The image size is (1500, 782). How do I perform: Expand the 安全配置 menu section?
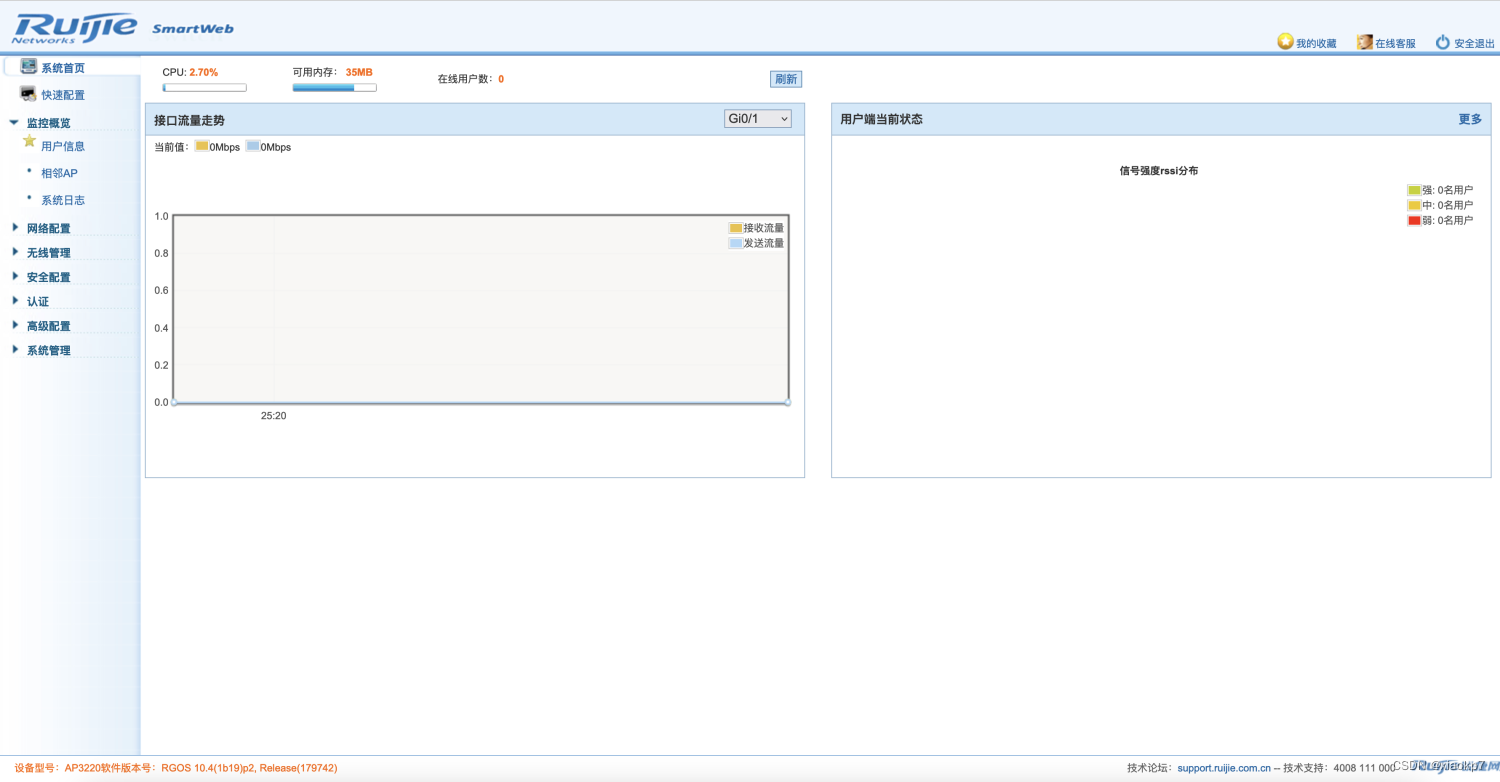click(x=48, y=277)
